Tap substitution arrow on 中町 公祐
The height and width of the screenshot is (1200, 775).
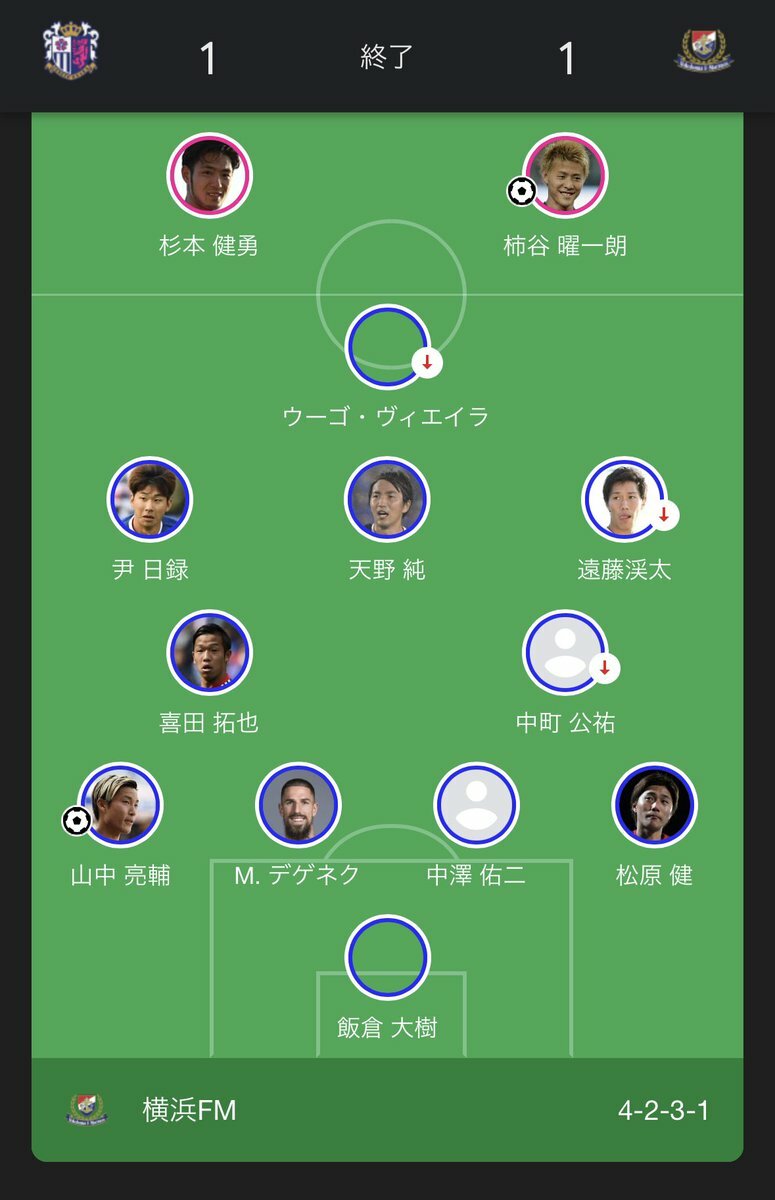pyautogui.click(x=604, y=667)
